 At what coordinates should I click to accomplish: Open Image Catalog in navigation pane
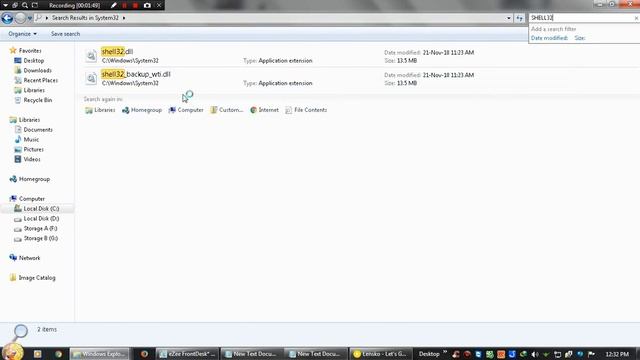point(33,278)
